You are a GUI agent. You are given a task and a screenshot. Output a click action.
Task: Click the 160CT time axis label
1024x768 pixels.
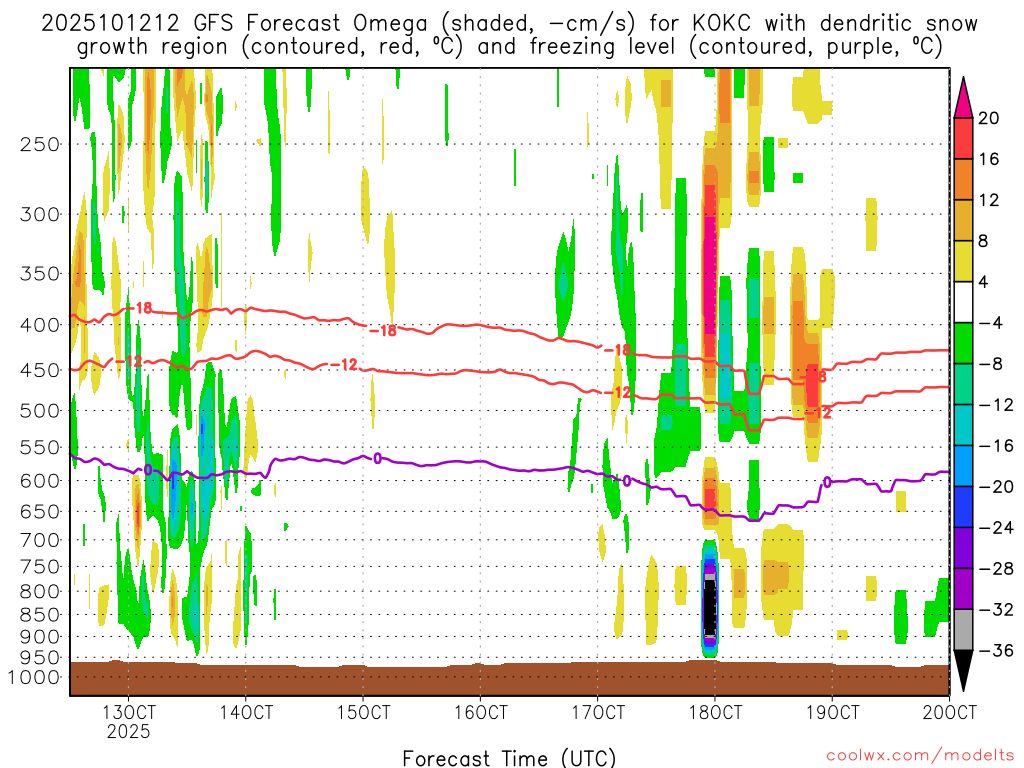(481, 712)
